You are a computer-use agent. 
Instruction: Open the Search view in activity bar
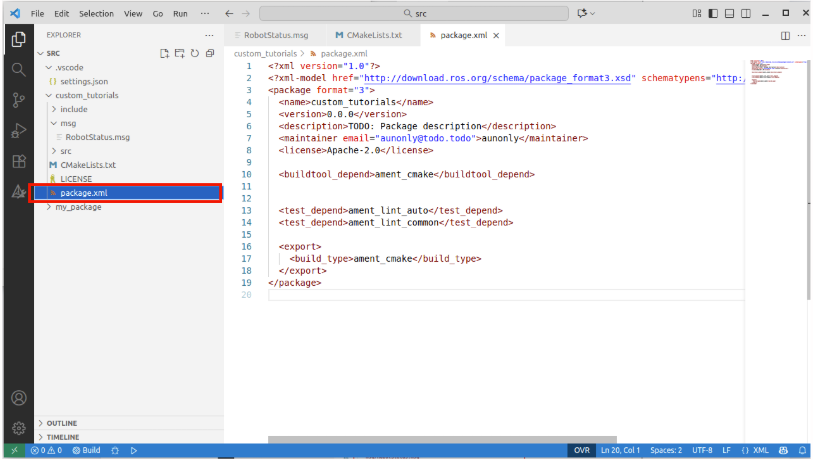18,69
